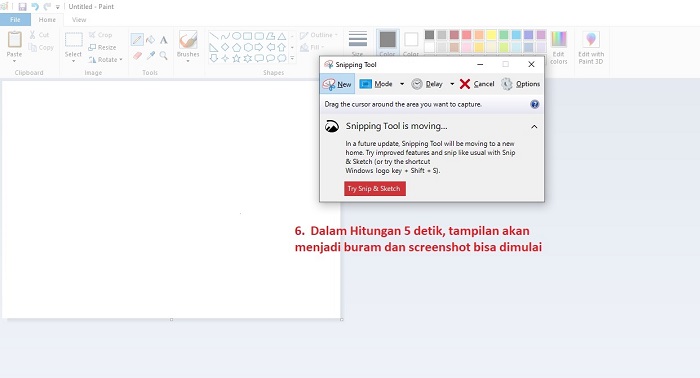Screen dimensions: 700x378
Task: Click Try Snip & Sketch button
Action: [x=375, y=188]
